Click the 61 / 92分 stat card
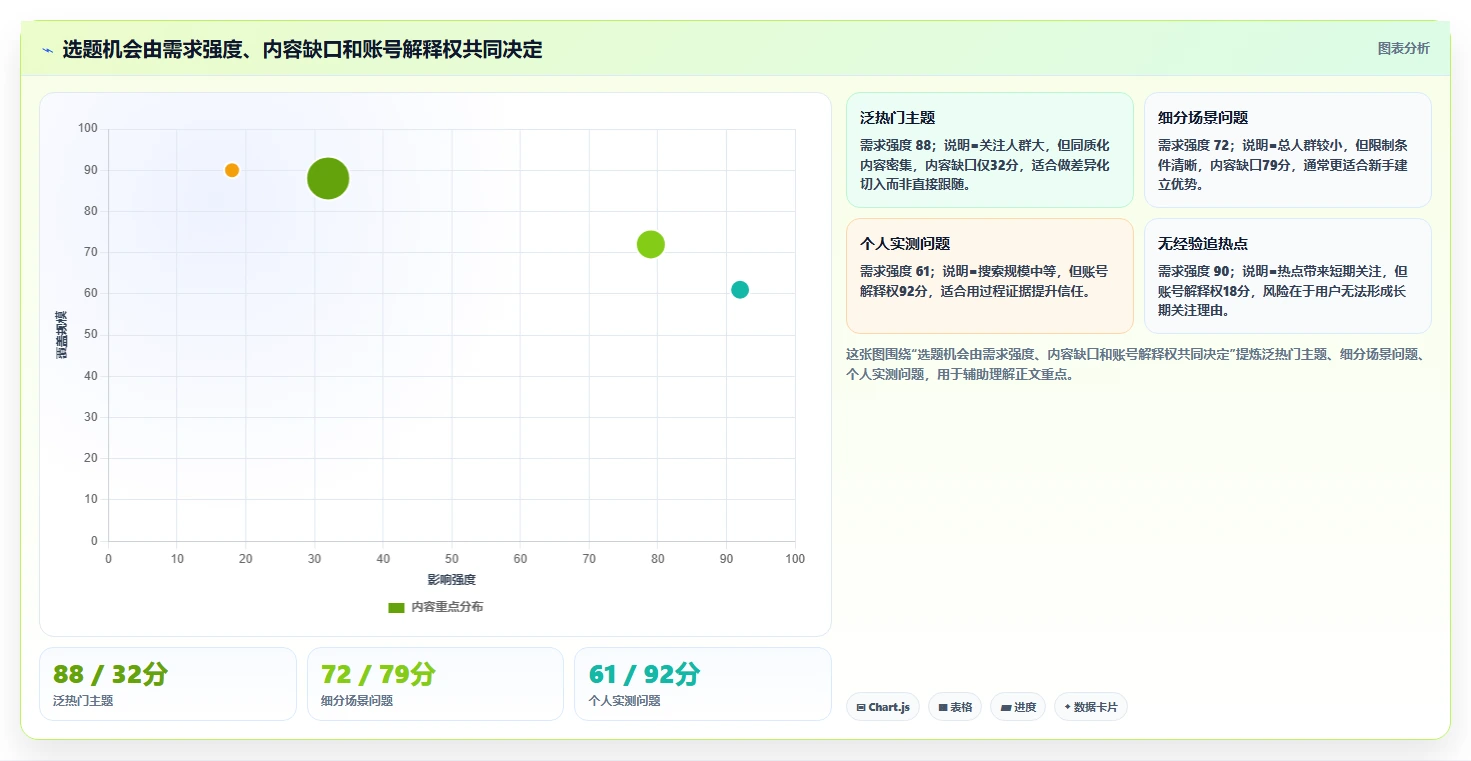The height and width of the screenshot is (761, 1471). [703, 684]
